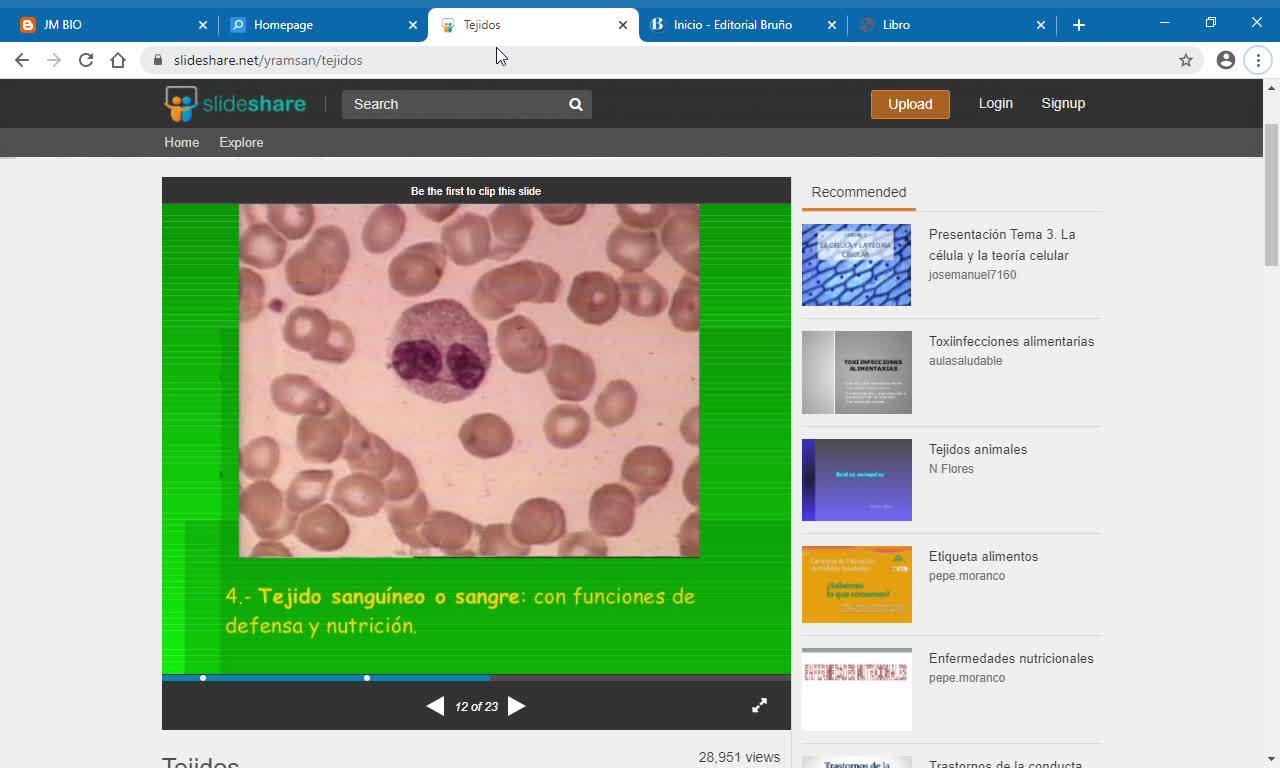Click the address bar URL
This screenshot has height=768, width=1280.
pos(268,60)
